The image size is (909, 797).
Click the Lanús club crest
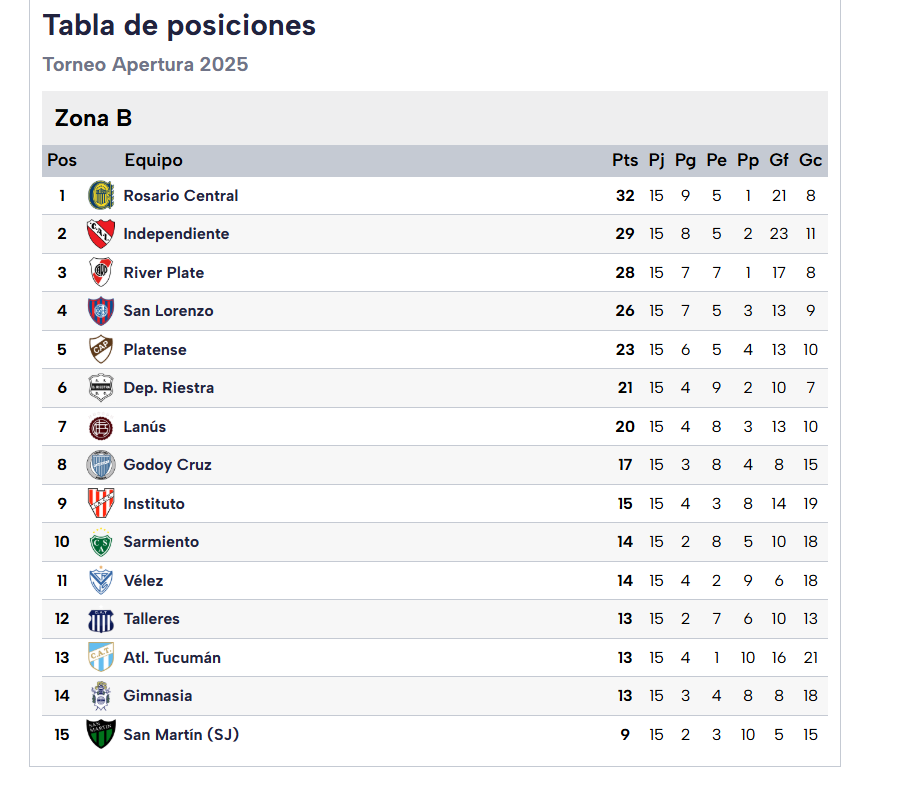click(101, 427)
